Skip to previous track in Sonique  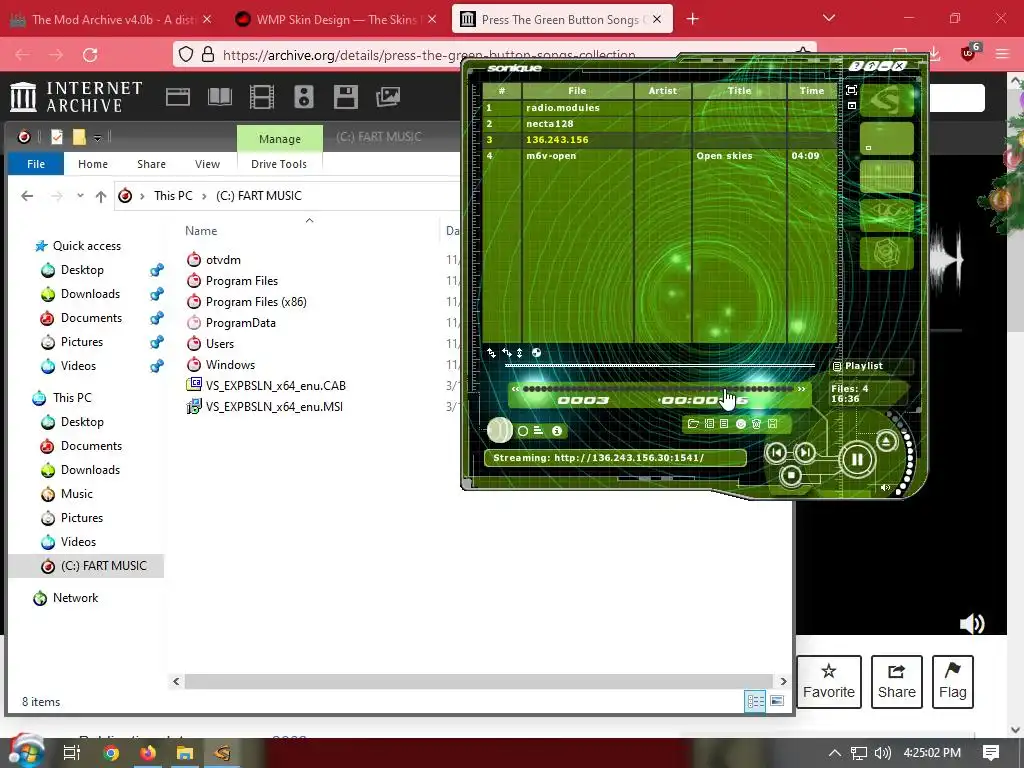tap(776, 452)
